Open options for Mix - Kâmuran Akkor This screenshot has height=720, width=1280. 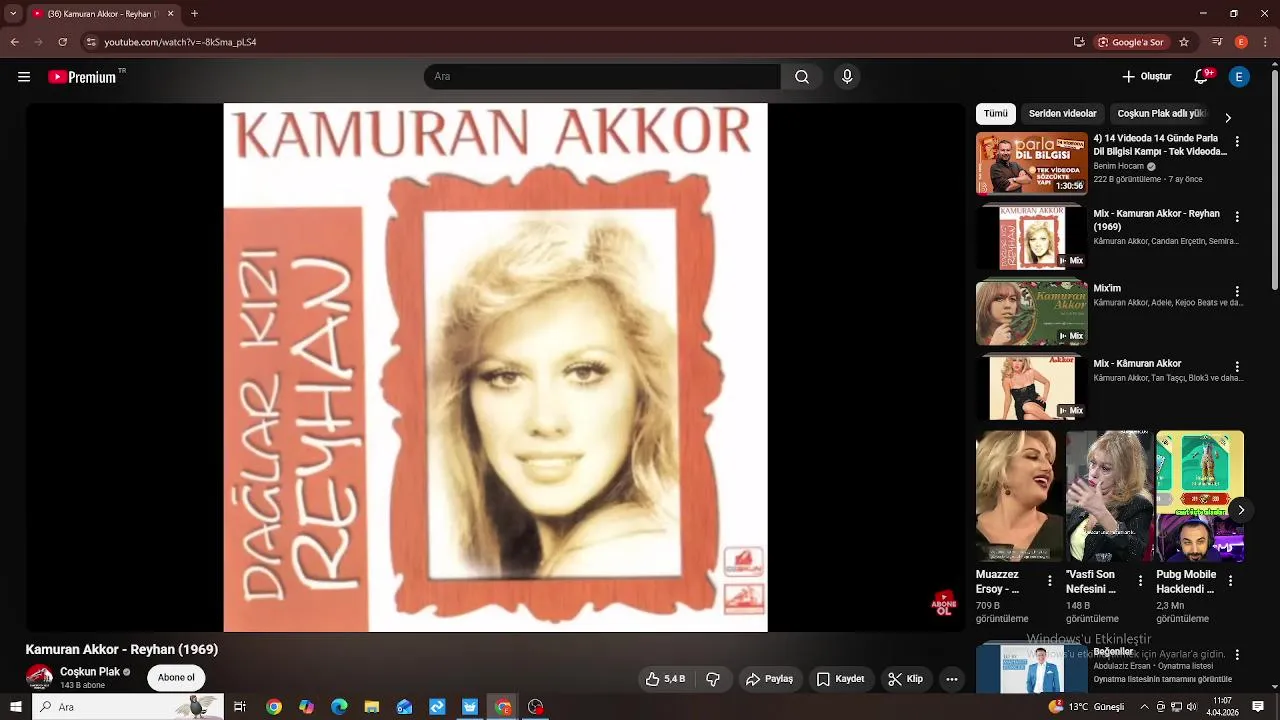click(x=1237, y=367)
